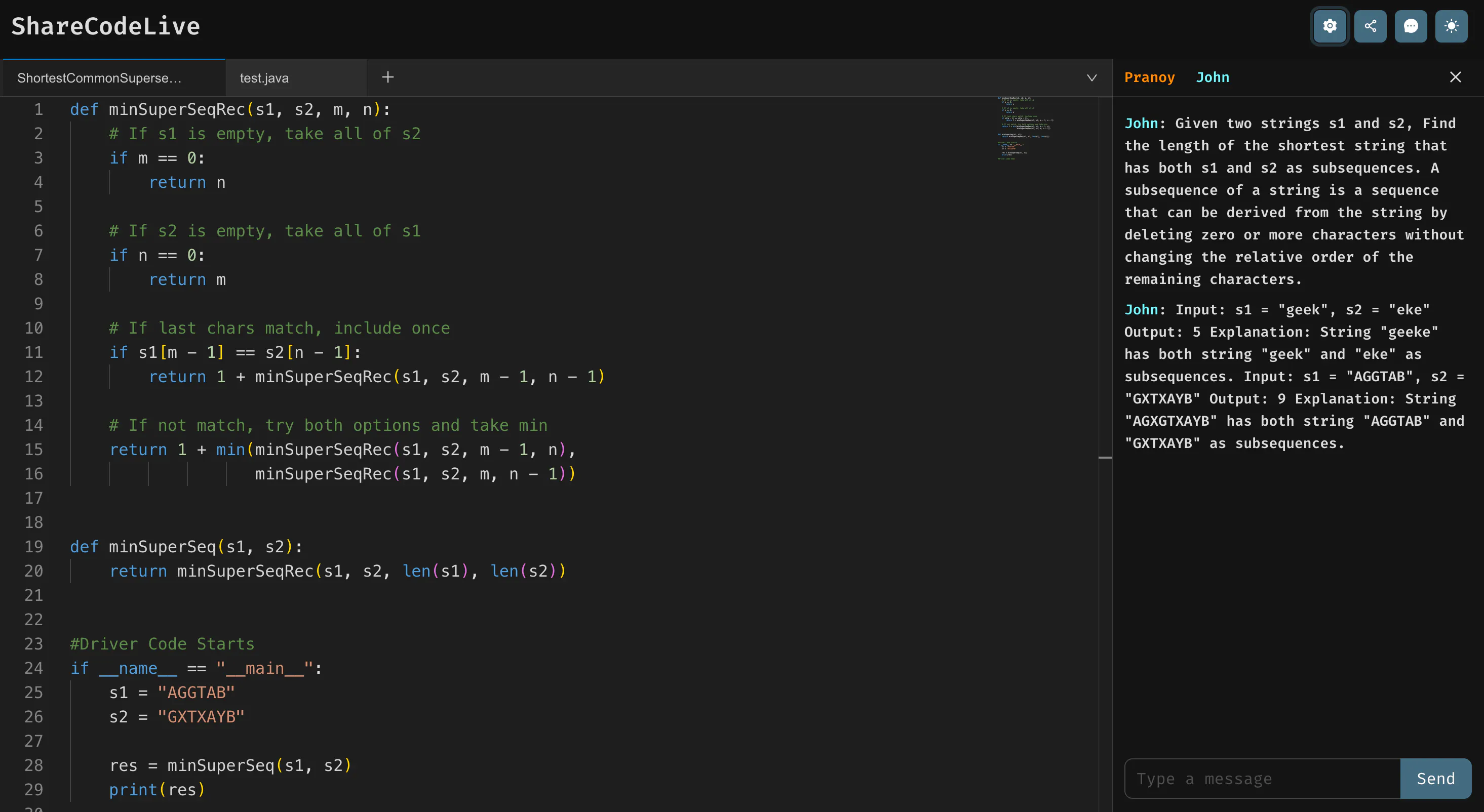Send the chat message
The image size is (1484, 812).
pos(1435,779)
